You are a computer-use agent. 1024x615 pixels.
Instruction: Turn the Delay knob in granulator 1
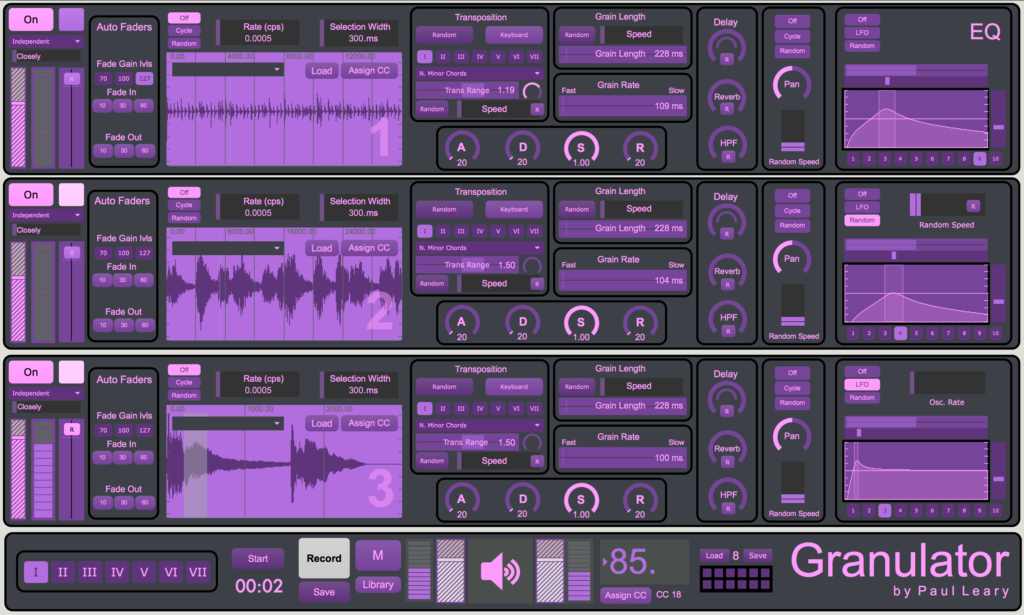(726, 48)
